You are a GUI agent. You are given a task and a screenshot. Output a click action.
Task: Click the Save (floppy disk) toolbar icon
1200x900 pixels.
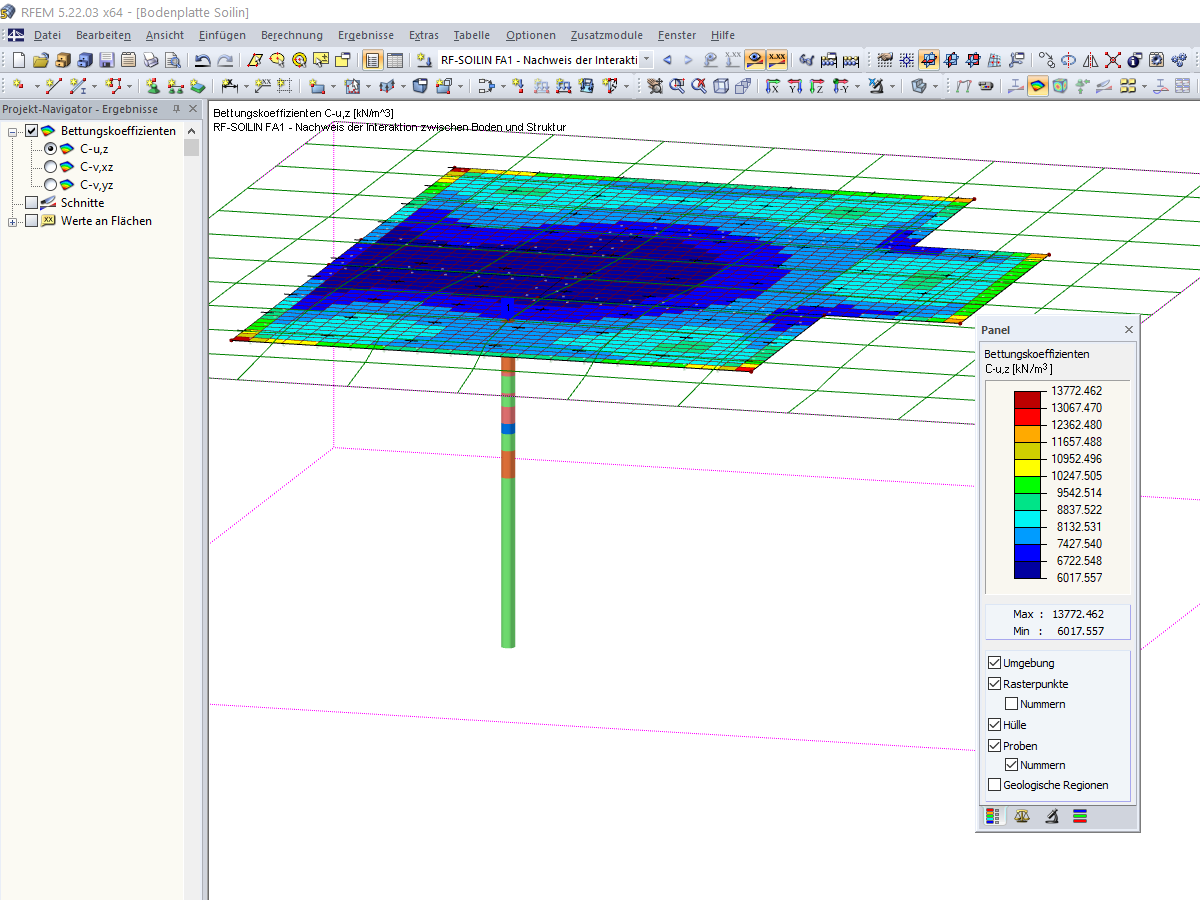(107, 60)
